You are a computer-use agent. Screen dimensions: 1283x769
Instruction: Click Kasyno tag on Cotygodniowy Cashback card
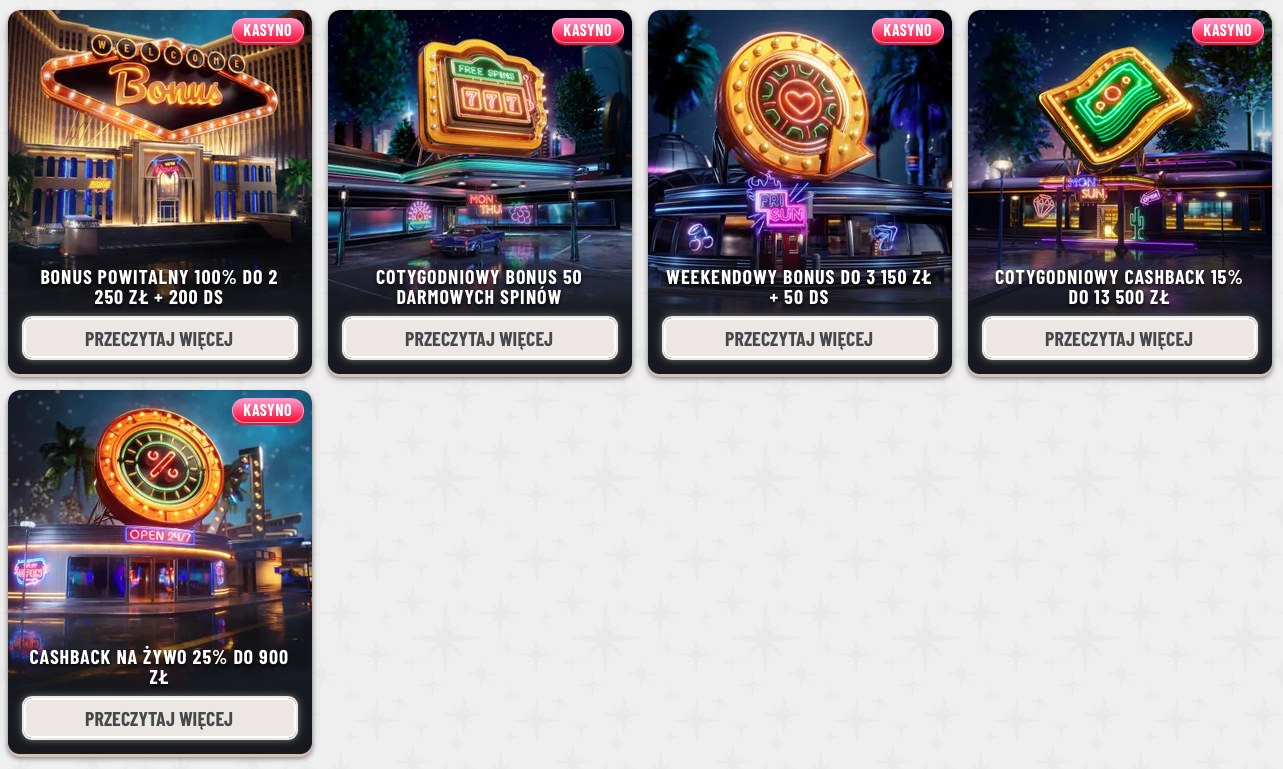coord(1228,31)
